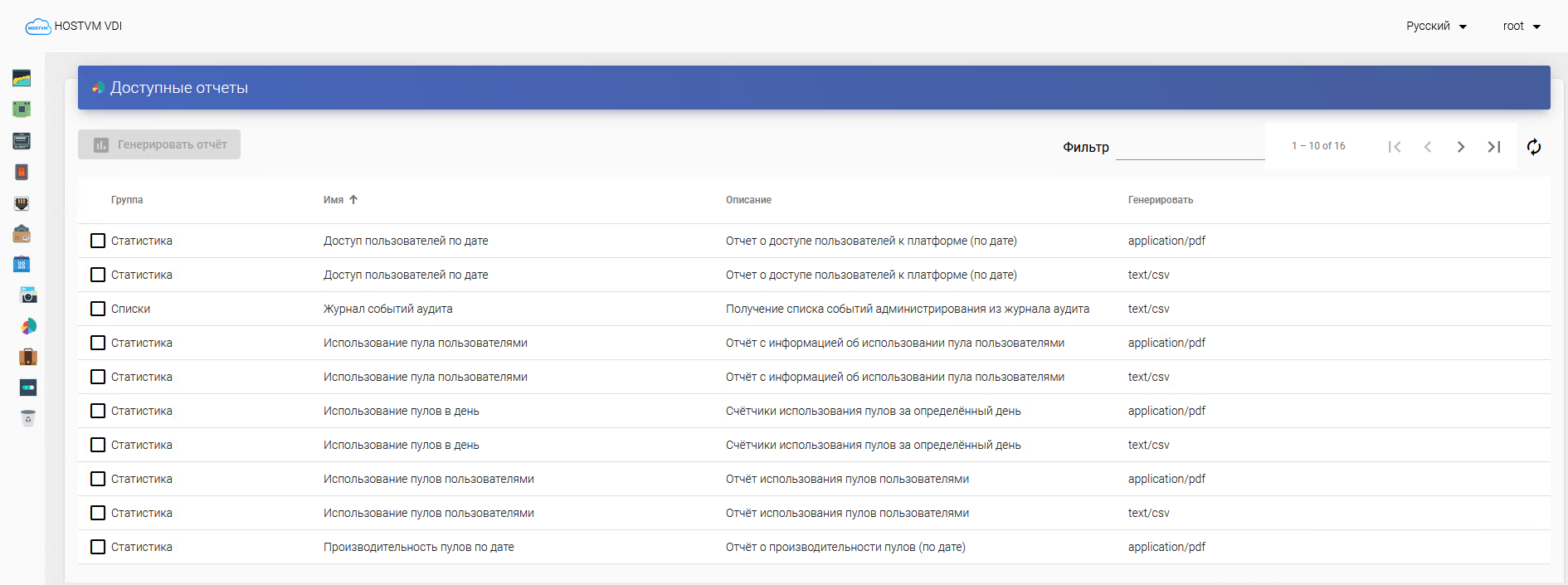Click description Отчёт о производительности пулов (по дате)
This screenshot has width=1568, height=585.
845,547
